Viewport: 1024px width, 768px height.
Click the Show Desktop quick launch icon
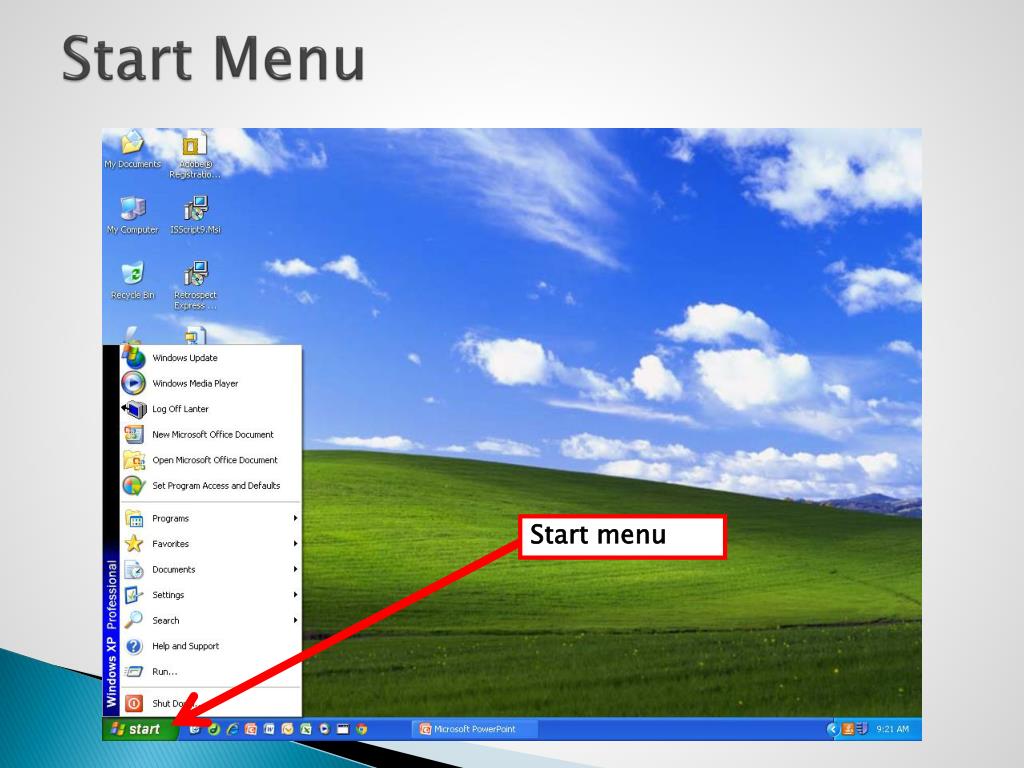[x=344, y=729]
